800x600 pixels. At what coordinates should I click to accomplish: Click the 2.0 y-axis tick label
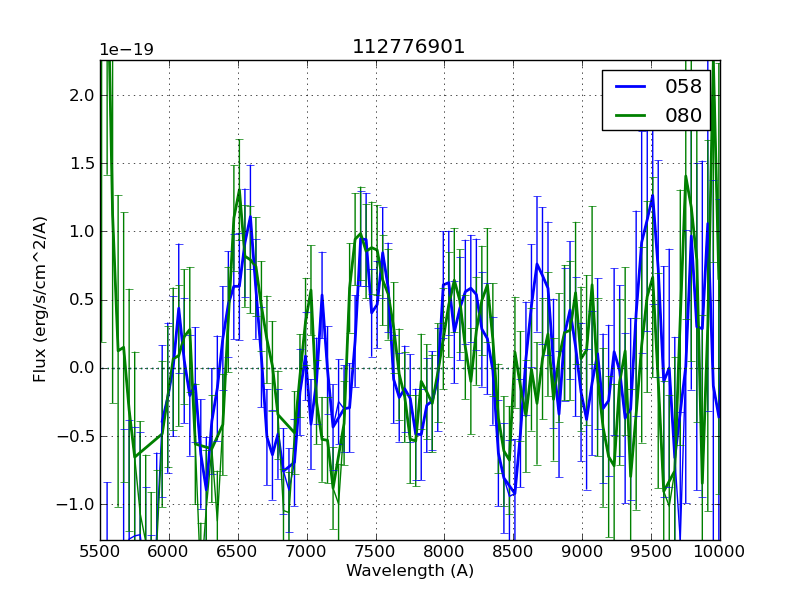pos(81,96)
